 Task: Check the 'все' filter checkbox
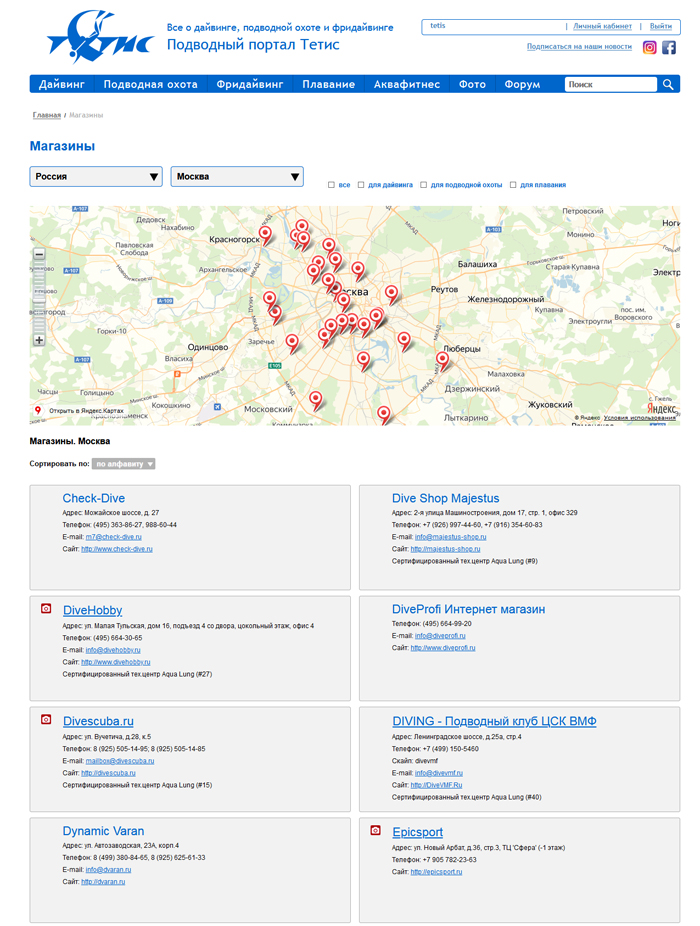331,185
